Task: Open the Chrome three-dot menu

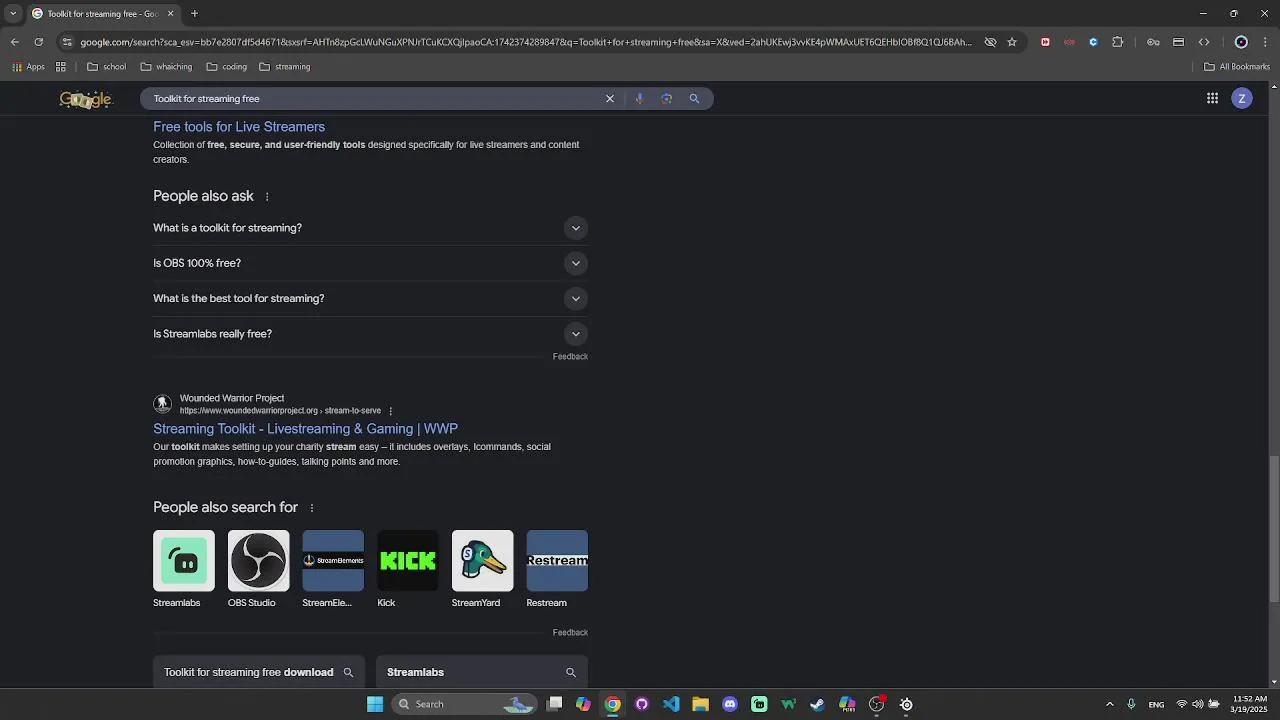Action: (x=1265, y=42)
